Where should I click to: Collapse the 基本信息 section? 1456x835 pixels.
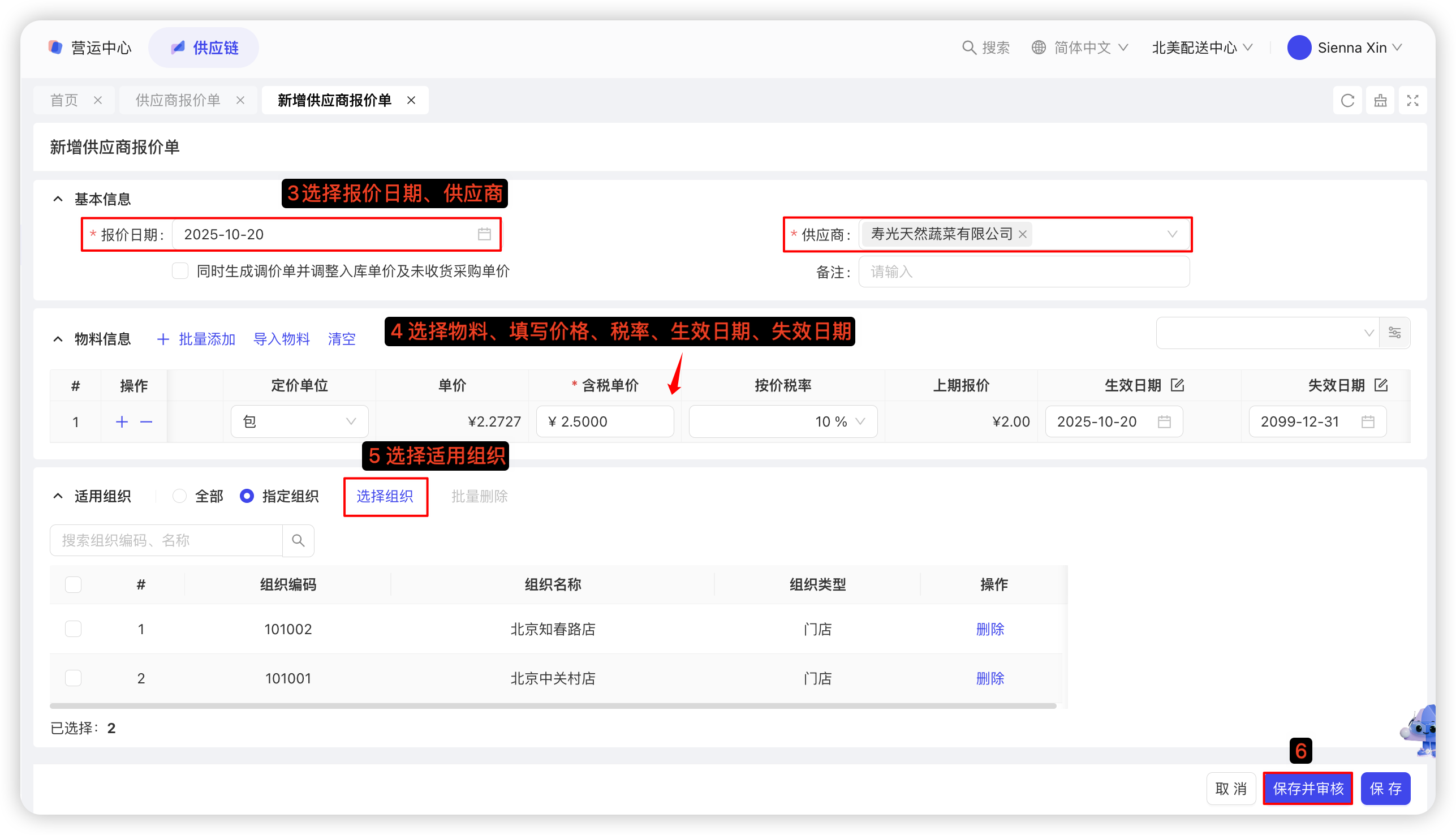58,199
